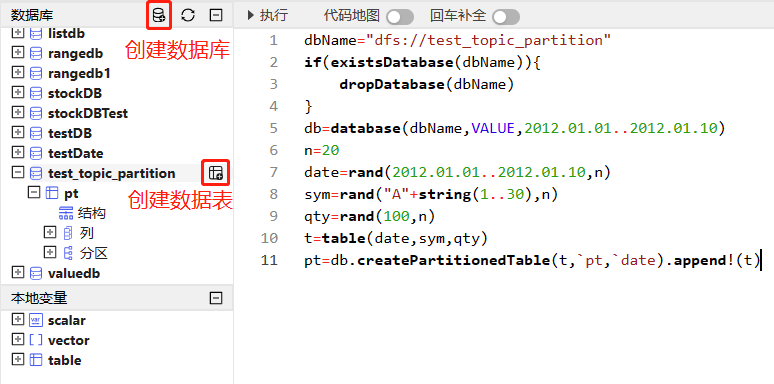The height and width of the screenshot is (384, 774).
Task: Click code line 11 in the editor
Action: click(532, 260)
